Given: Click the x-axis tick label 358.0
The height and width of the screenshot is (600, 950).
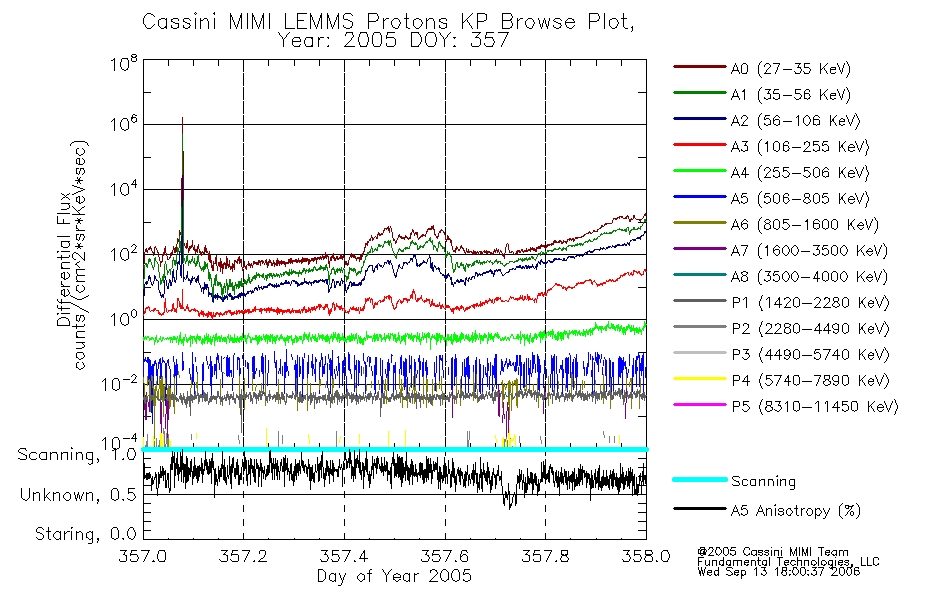Looking at the screenshot, I should click(x=646, y=556).
